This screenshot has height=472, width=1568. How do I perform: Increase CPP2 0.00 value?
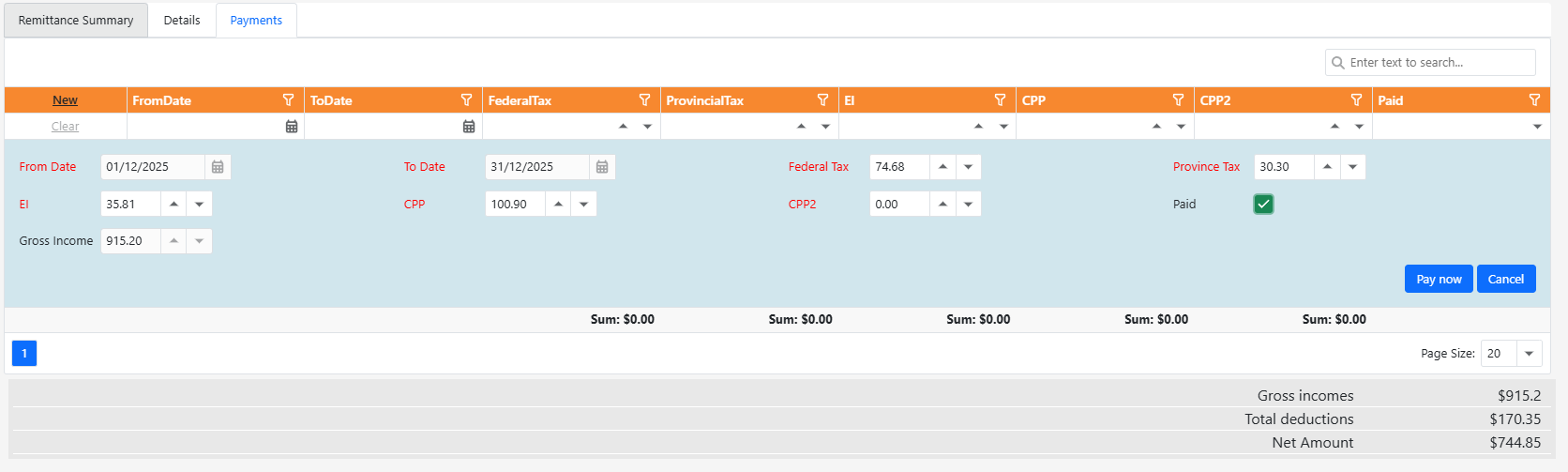[x=942, y=204]
